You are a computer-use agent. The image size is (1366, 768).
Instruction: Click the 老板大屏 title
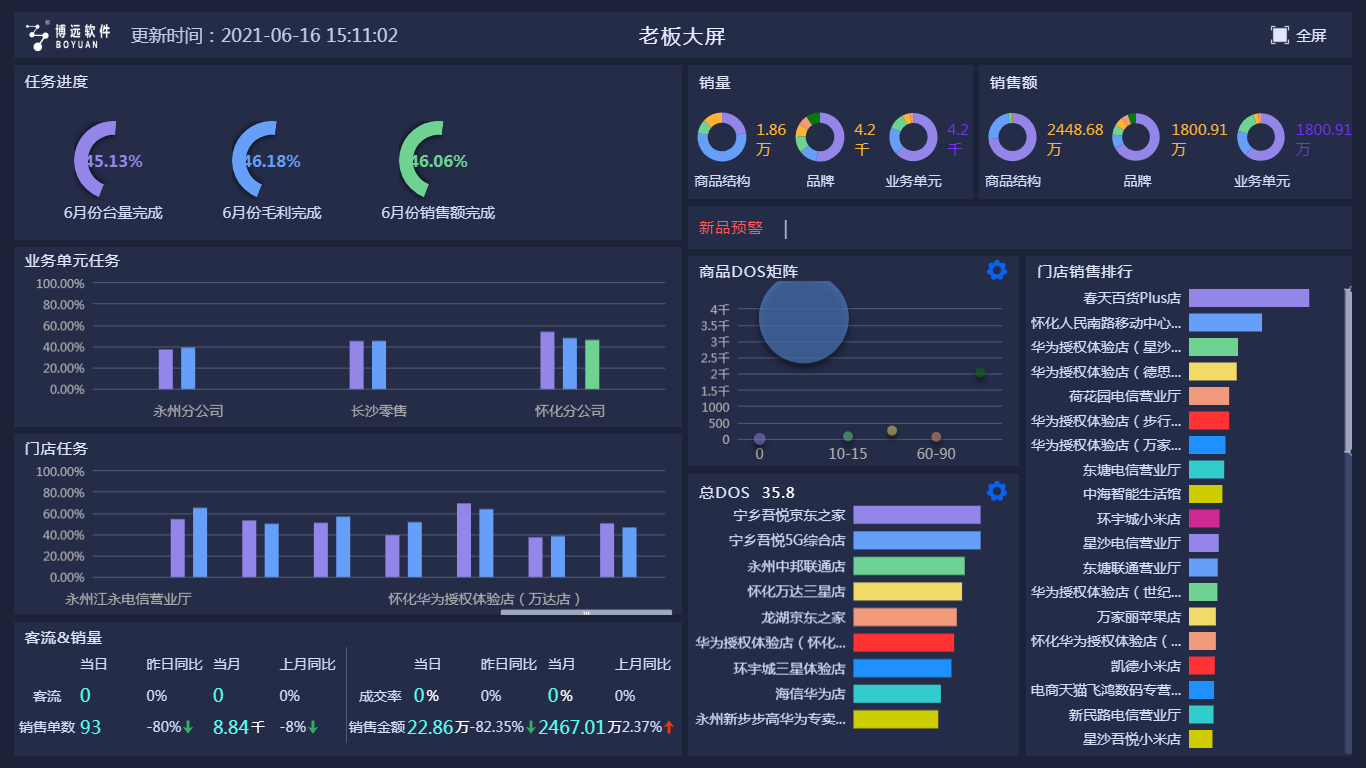[x=682, y=36]
